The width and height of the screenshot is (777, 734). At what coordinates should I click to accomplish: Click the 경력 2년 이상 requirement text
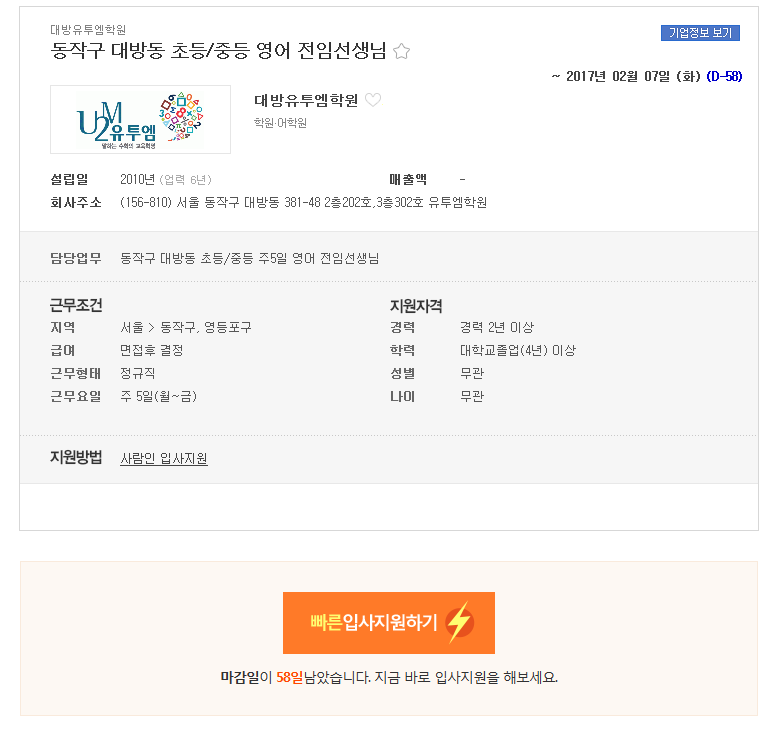(497, 327)
